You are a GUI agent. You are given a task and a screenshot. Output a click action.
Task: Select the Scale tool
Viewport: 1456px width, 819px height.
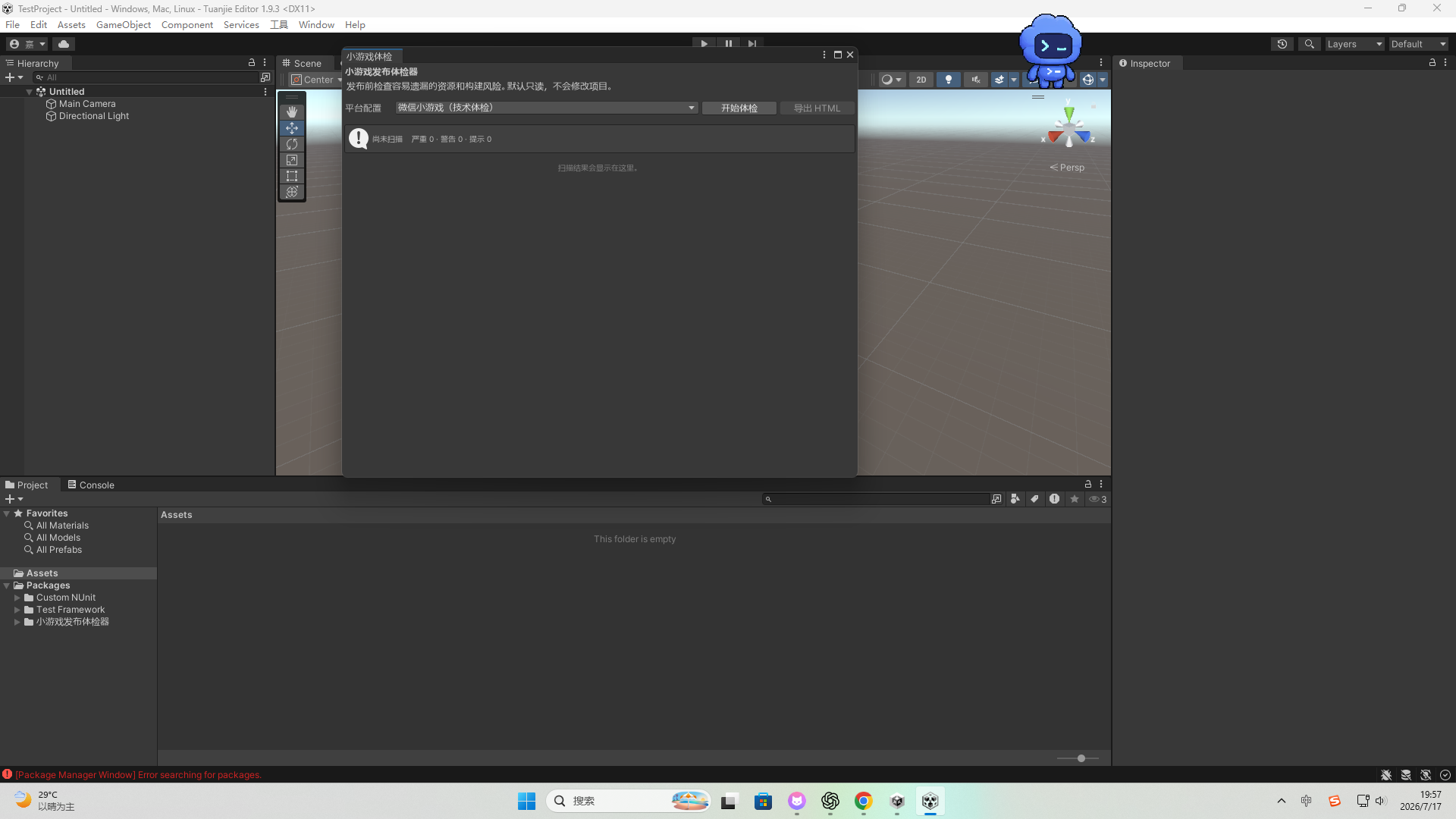[292, 160]
